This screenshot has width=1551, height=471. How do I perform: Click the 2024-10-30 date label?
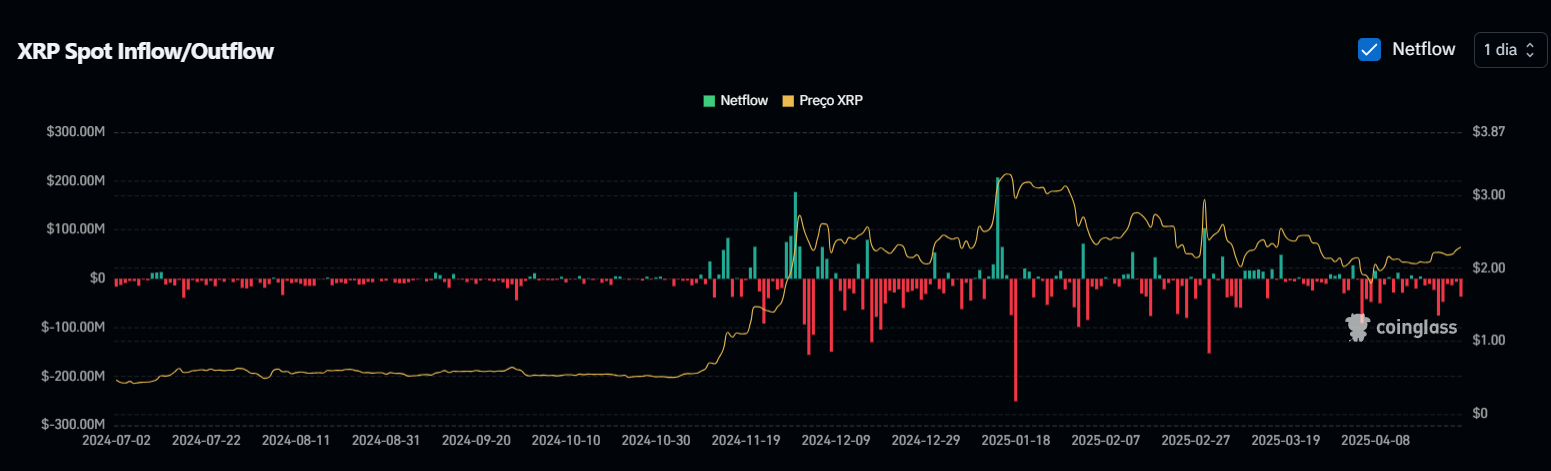656,439
